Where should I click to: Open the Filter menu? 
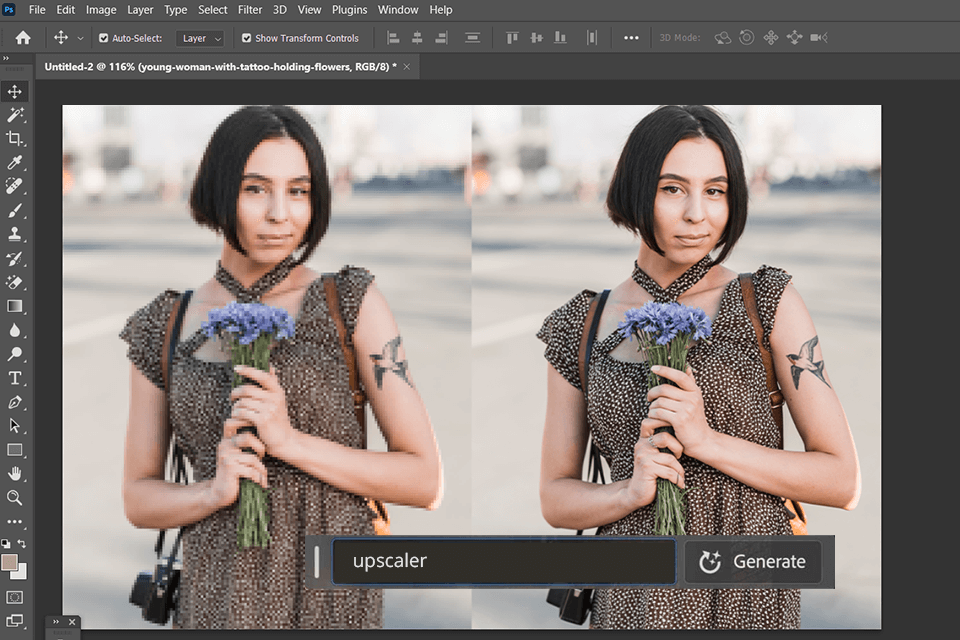click(250, 10)
